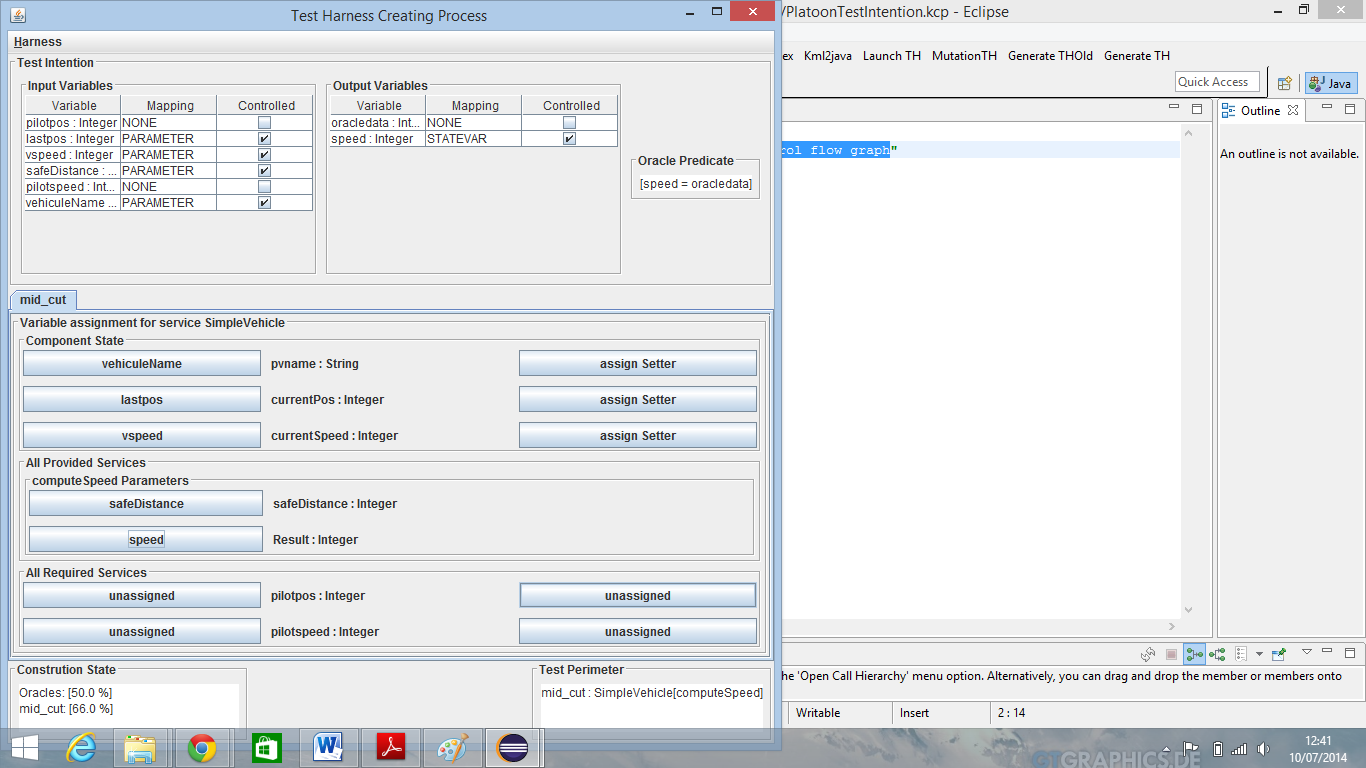Click assign Setter button for vehiculeName
The height and width of the screenshot is (768, 1366).
coord(637,364)
